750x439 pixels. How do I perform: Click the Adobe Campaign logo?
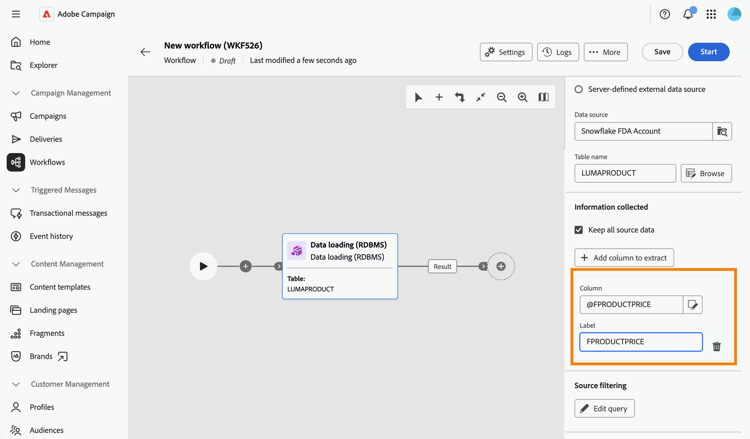pyautogui.click(x=46, y=14)
